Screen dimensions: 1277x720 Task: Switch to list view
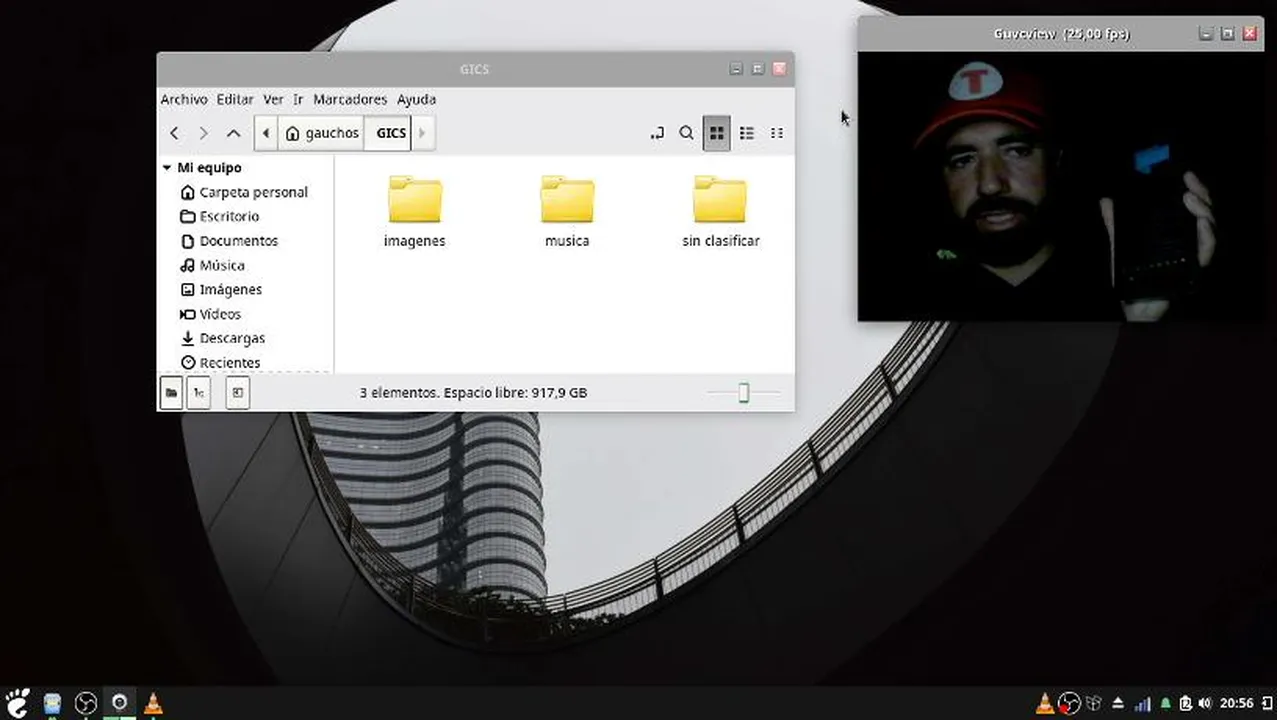tap(747, 133)
